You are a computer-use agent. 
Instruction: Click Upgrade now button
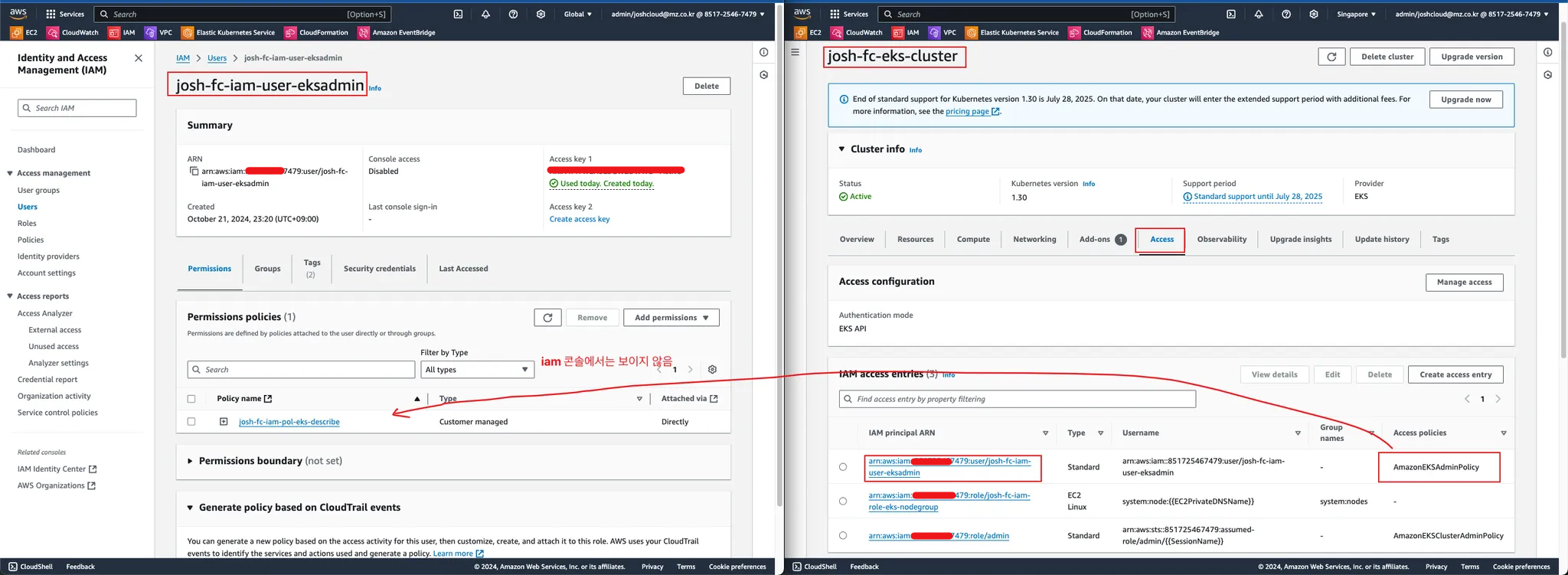tap(1465, 100)
